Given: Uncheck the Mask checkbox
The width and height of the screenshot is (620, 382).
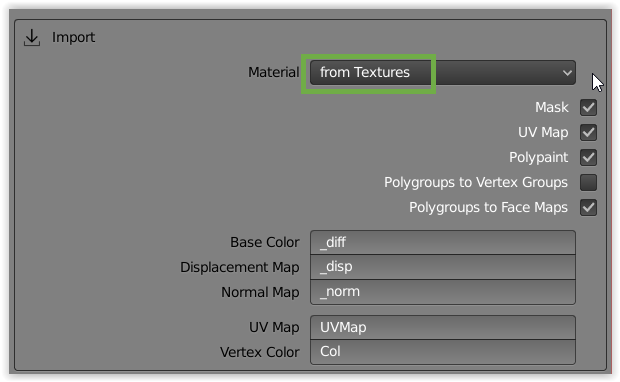Looking at the screenshot, I should click(x=588, y=108).
